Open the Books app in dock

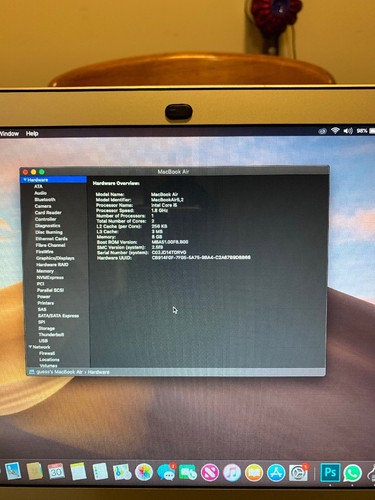click(254, 473)
